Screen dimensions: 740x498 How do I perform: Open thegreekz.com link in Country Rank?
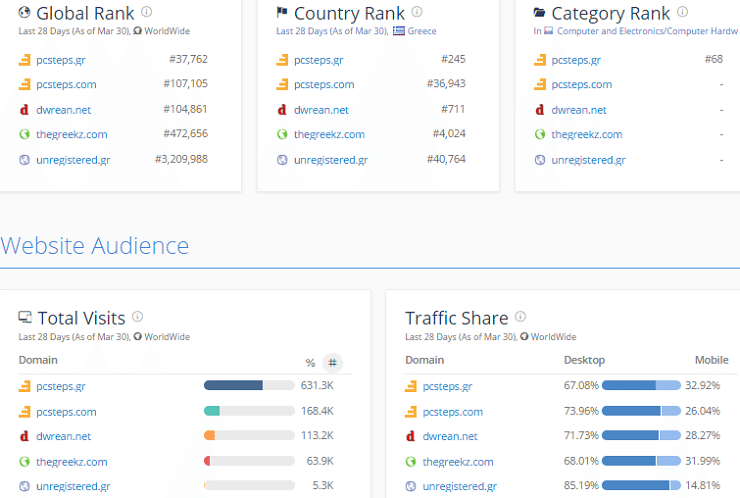click(329, 134)
